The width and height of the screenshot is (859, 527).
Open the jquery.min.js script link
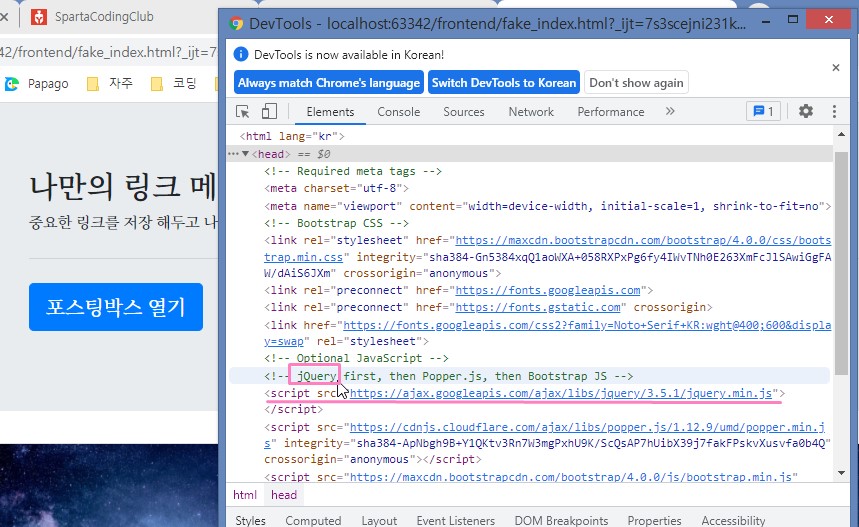(x=561, y=393)
